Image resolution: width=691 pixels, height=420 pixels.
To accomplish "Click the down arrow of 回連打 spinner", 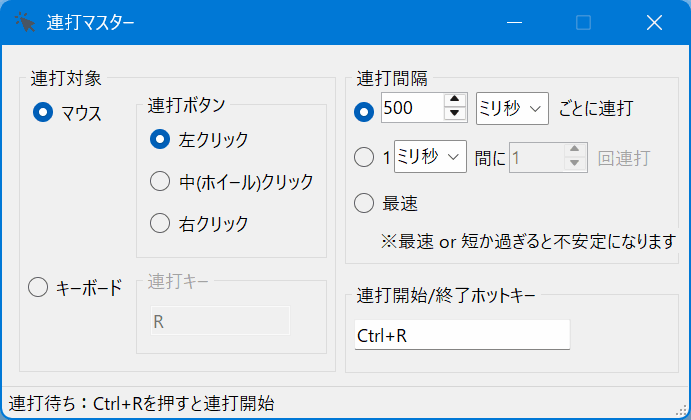I will 575,164.
